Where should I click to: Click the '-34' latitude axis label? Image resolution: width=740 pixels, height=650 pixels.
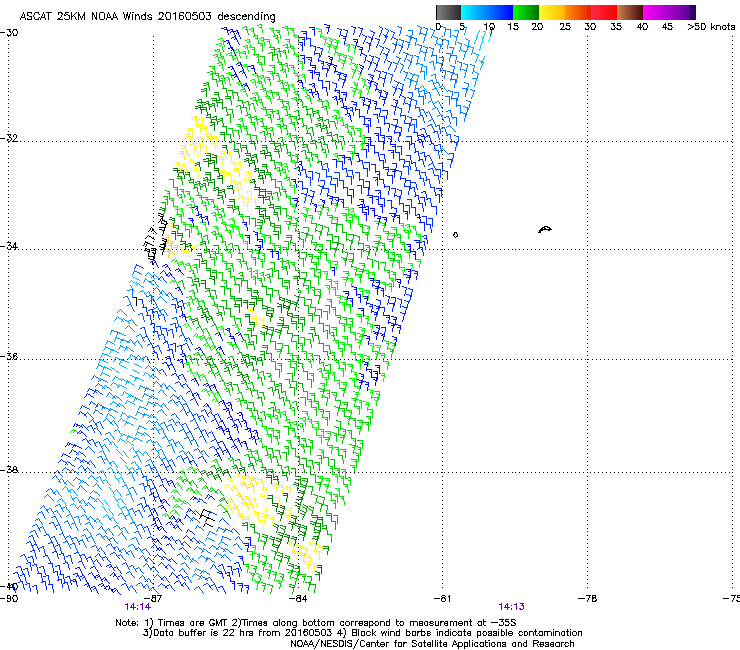coord(9,246)
